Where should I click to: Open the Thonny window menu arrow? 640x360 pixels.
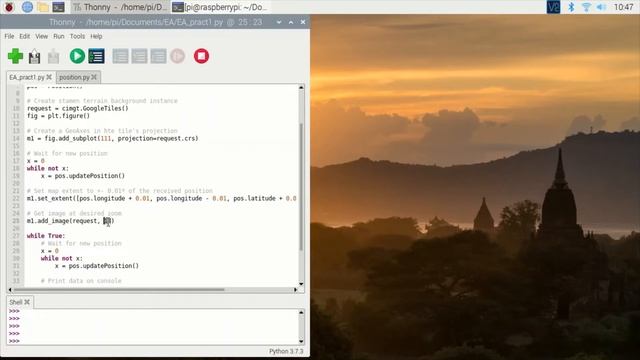[x=279, y=22]
